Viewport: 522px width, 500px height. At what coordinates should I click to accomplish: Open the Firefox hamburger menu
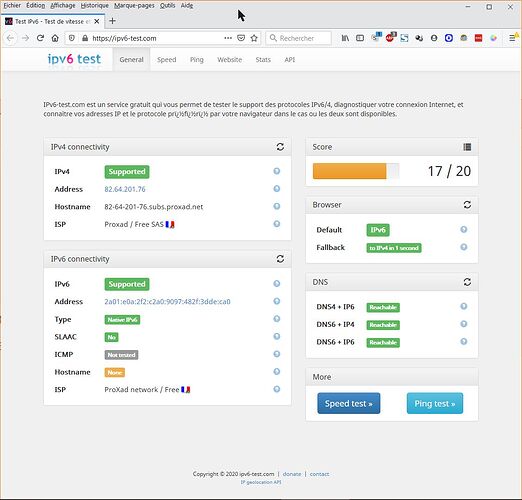coord(512,38)
